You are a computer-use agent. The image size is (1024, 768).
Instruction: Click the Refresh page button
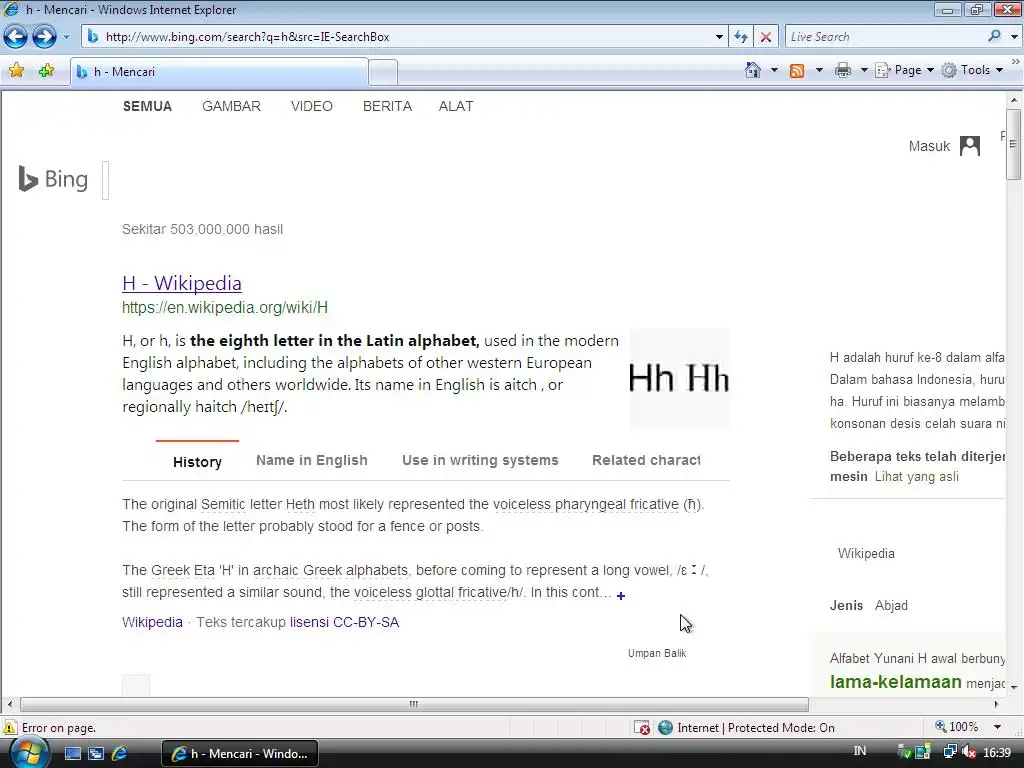[741, 37]
